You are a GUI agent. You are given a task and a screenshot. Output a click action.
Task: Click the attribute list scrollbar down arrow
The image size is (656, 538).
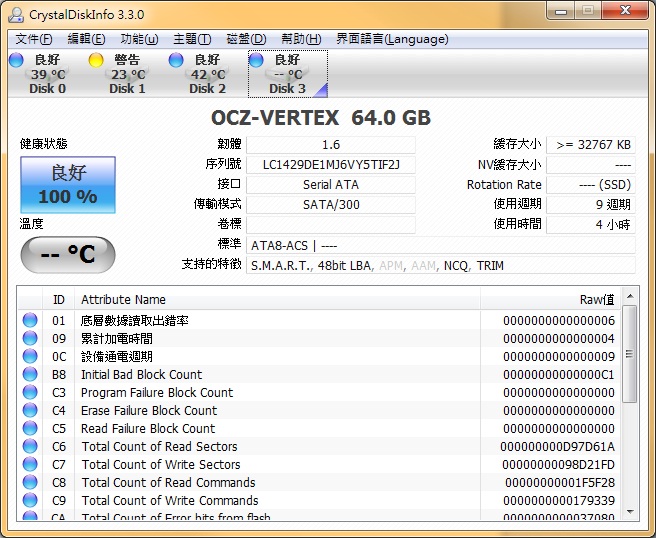pos(630,512)
